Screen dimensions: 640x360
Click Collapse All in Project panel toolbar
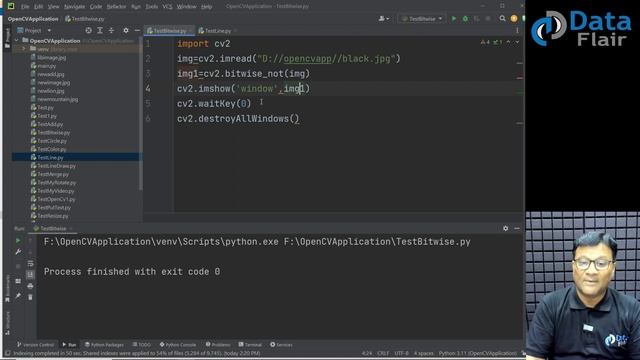click(111, 30)
